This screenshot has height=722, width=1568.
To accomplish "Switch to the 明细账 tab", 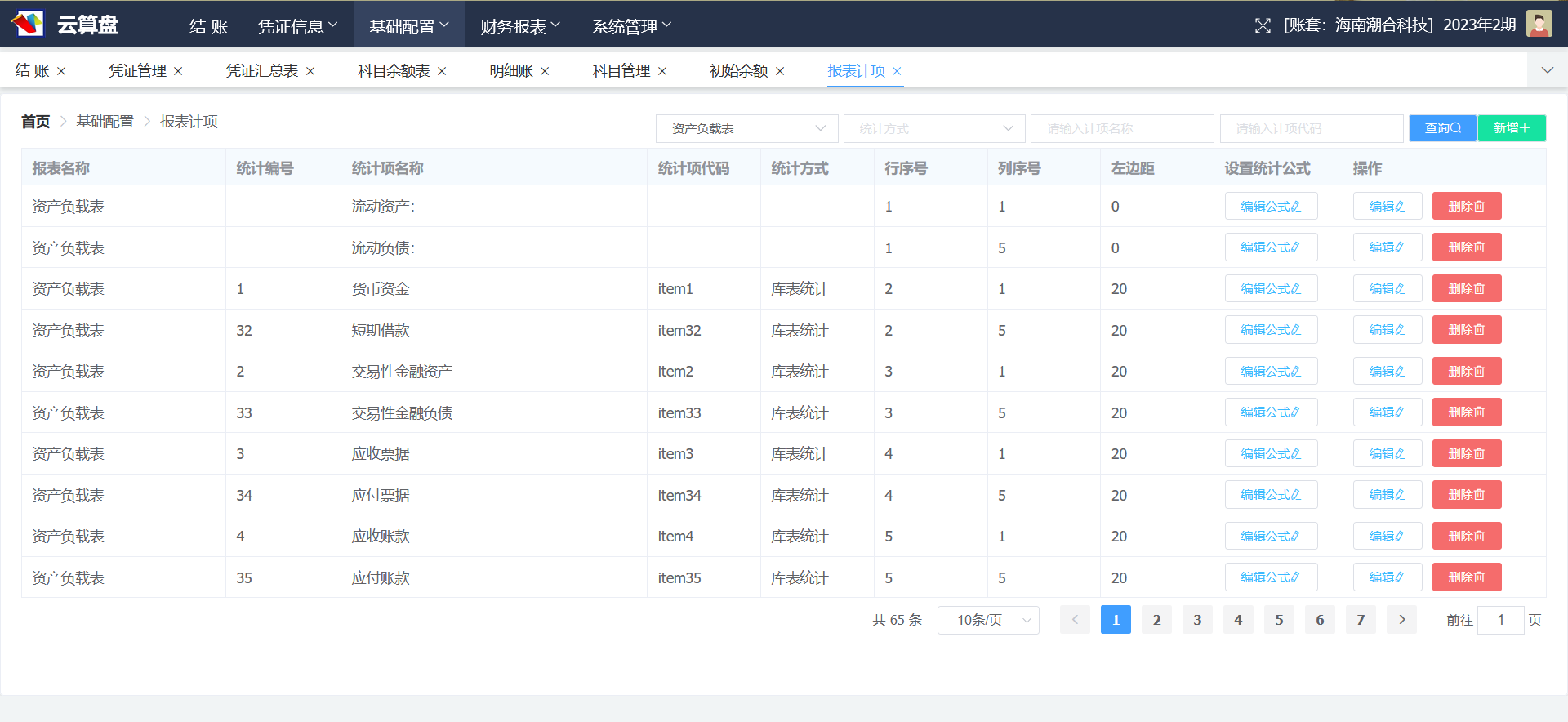I will coord(511,71).
